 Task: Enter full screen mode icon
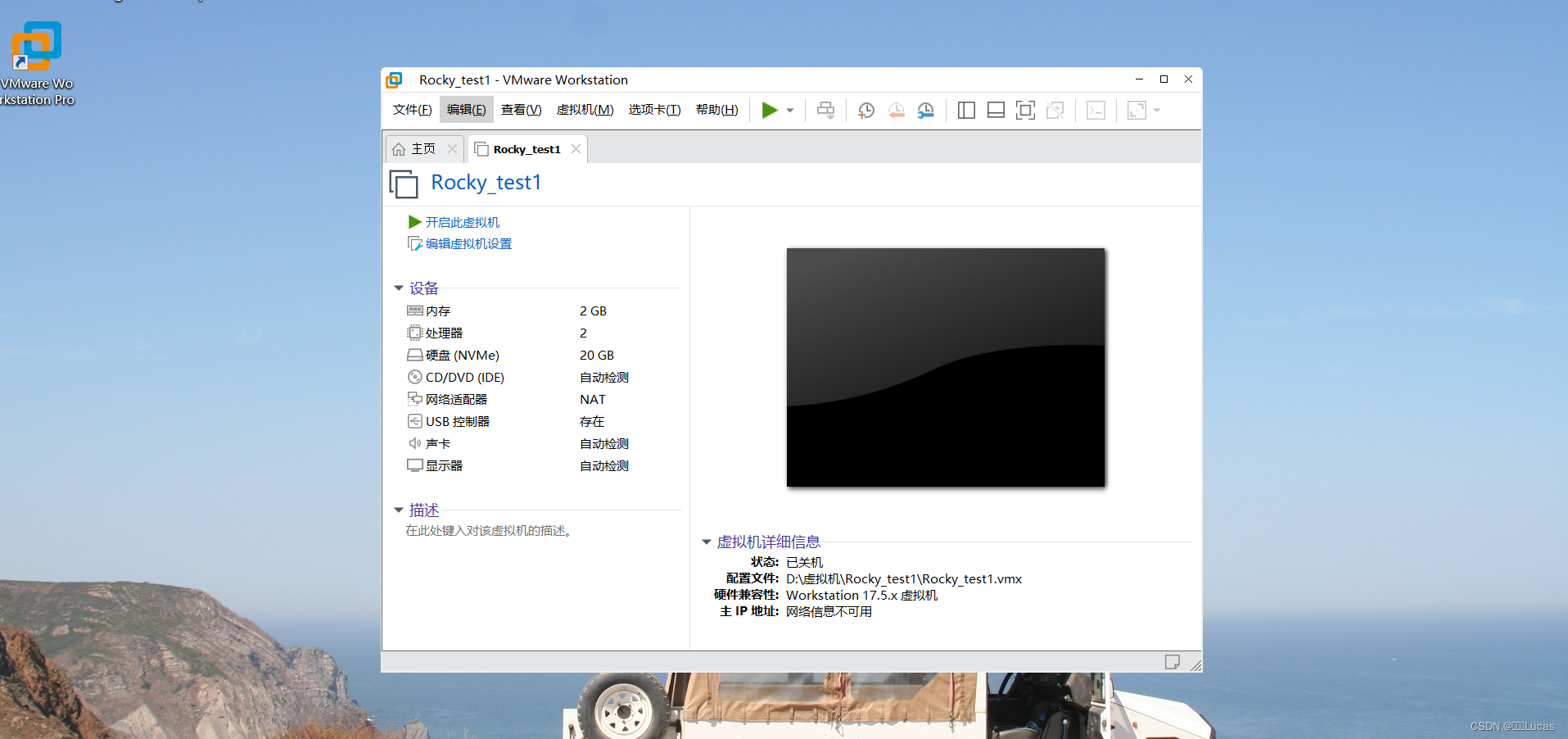click(1025, 110)
